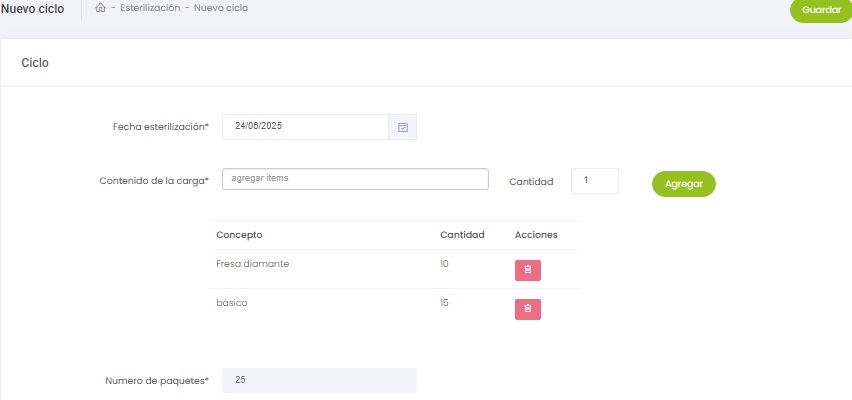Viewport: 852px width, 400px height.
Task: Click the Concepto column header
Action: point(239,235)
